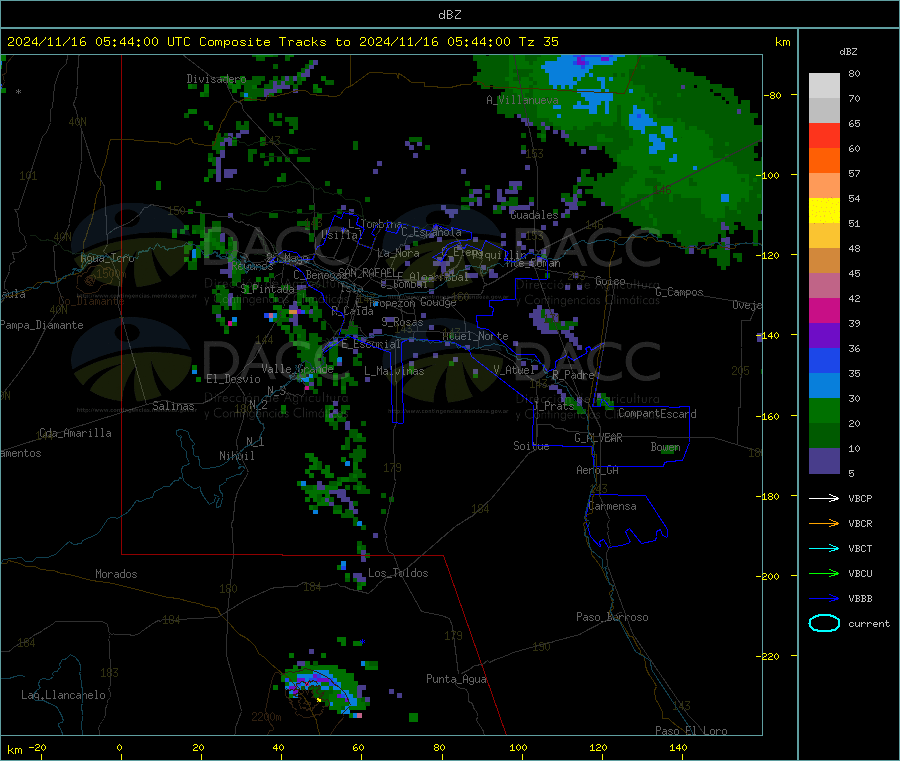Click the Aero_GA location label
900x761 pixels.
point(598,470)
